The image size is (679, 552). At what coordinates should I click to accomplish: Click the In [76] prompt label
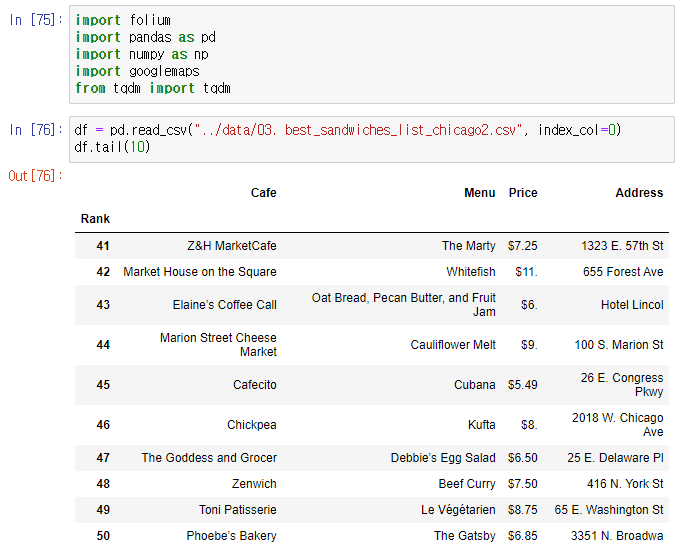point(36,130)
